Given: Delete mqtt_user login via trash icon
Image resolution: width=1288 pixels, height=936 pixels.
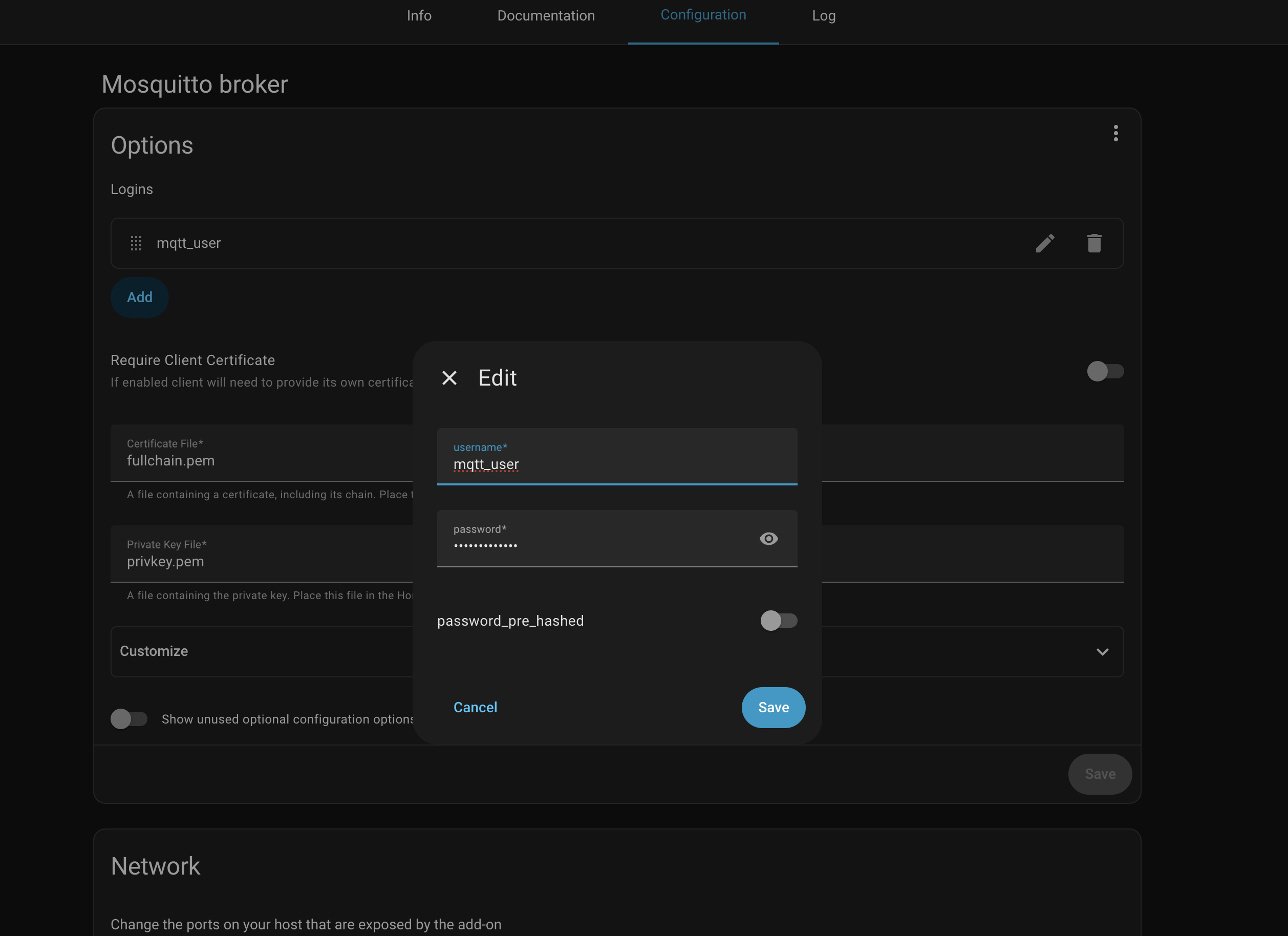Looking at the screenshot, I should click(x=1094, y=243).
